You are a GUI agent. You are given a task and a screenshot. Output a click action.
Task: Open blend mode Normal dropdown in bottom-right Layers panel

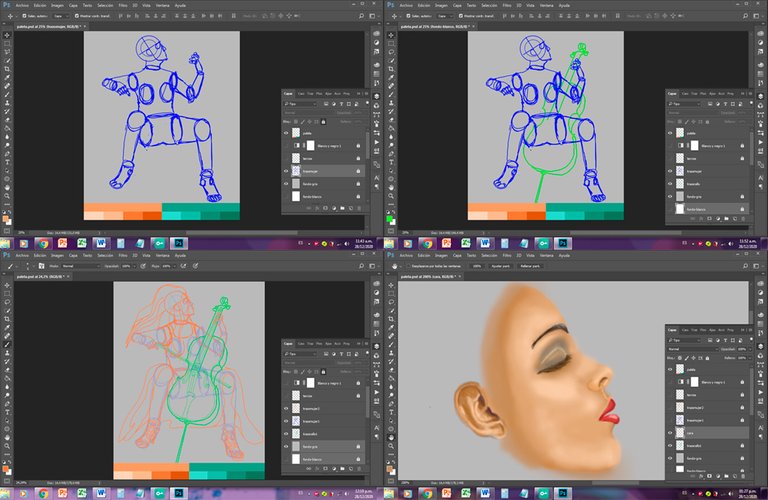692,349
